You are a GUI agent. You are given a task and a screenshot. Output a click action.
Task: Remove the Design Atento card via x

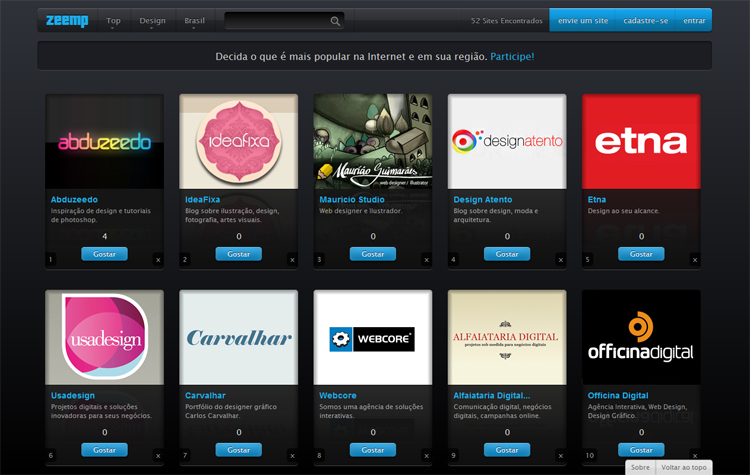(561, 260)
